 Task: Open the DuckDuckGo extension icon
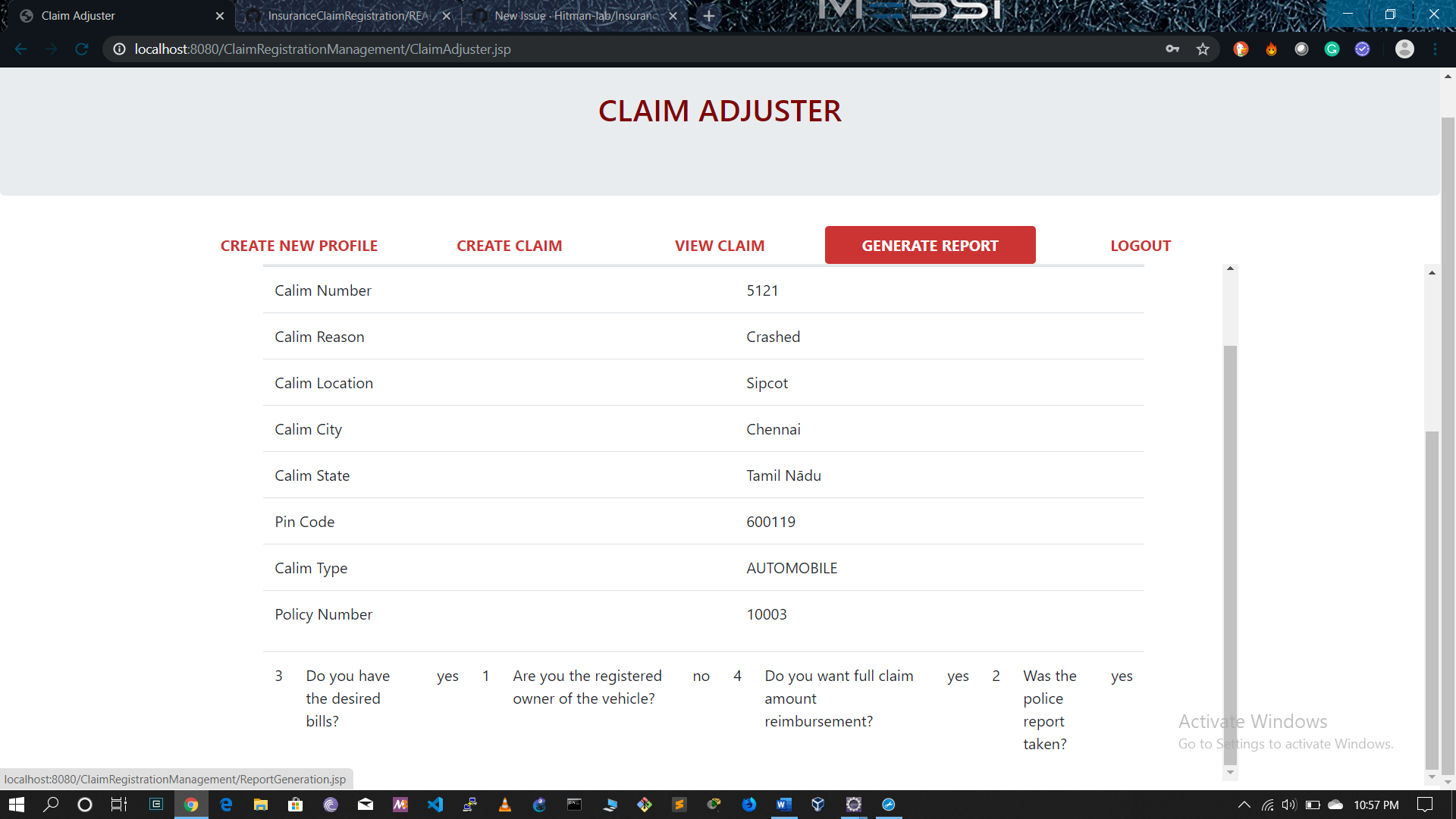pos(1241,49)
